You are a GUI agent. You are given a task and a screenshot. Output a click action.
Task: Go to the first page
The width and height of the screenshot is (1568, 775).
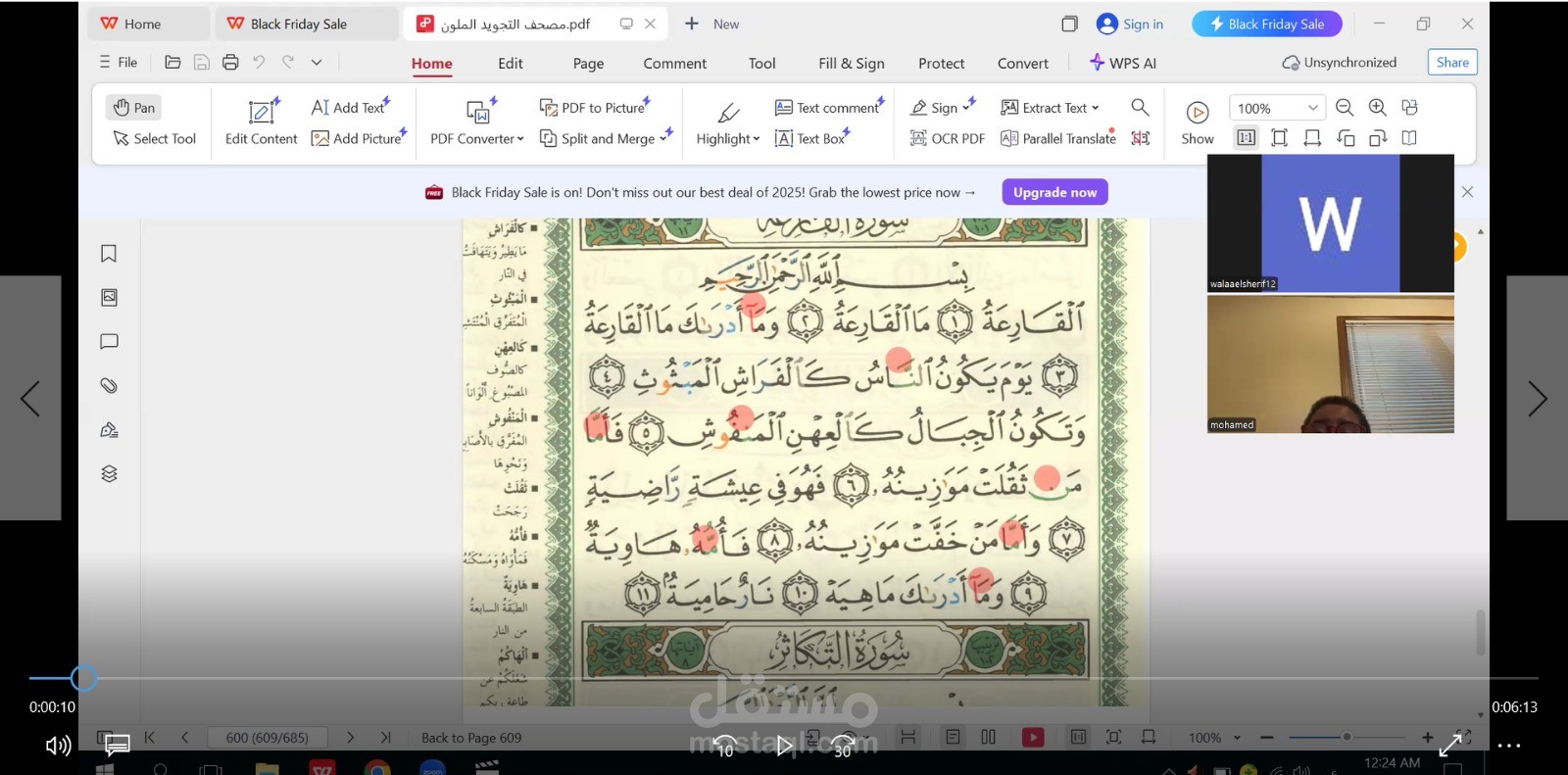(x=150, y=737)
